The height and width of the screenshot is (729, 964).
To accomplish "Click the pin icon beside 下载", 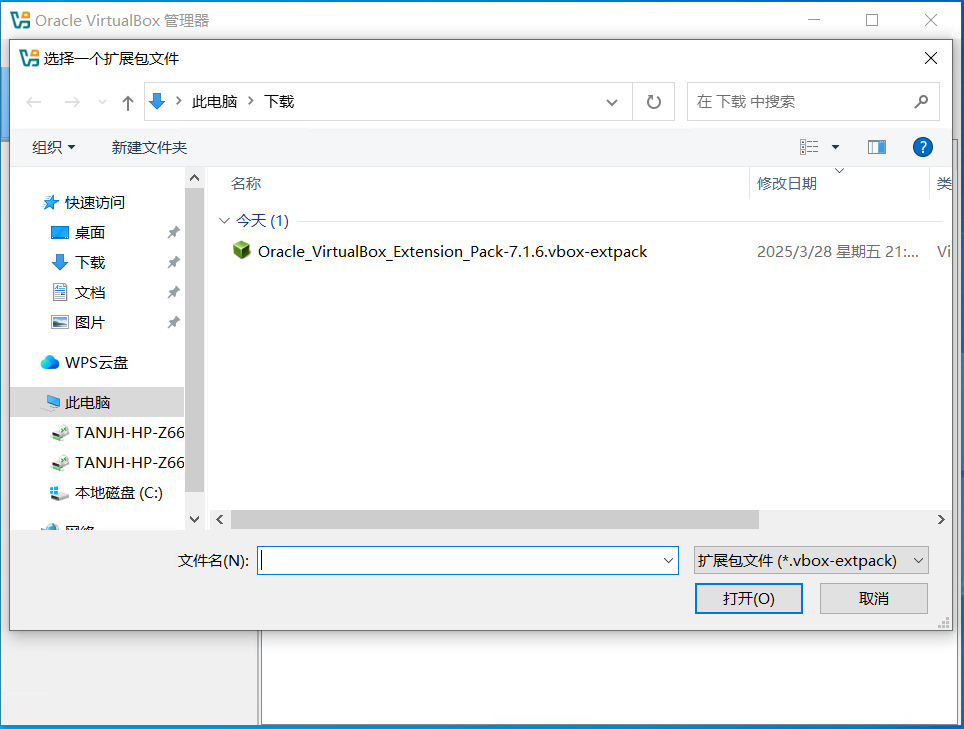I will coord(173,262).
